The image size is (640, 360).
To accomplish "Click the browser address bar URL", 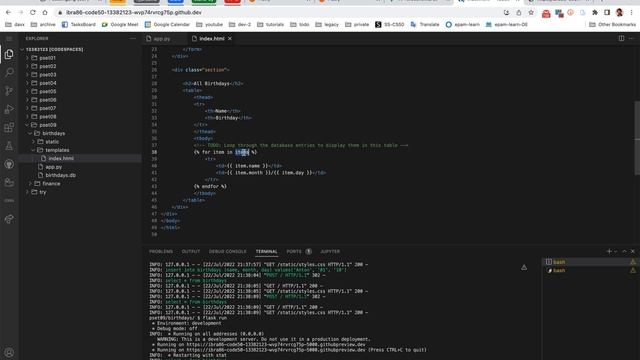I will 133,13.
